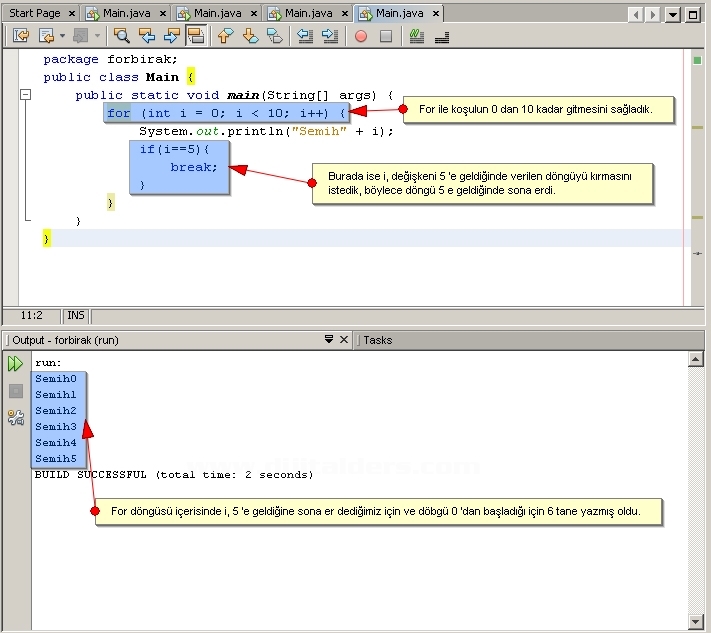Click the 'break;' statement
The height and width of the screenshot is (633, 711).
pos(194,167)
